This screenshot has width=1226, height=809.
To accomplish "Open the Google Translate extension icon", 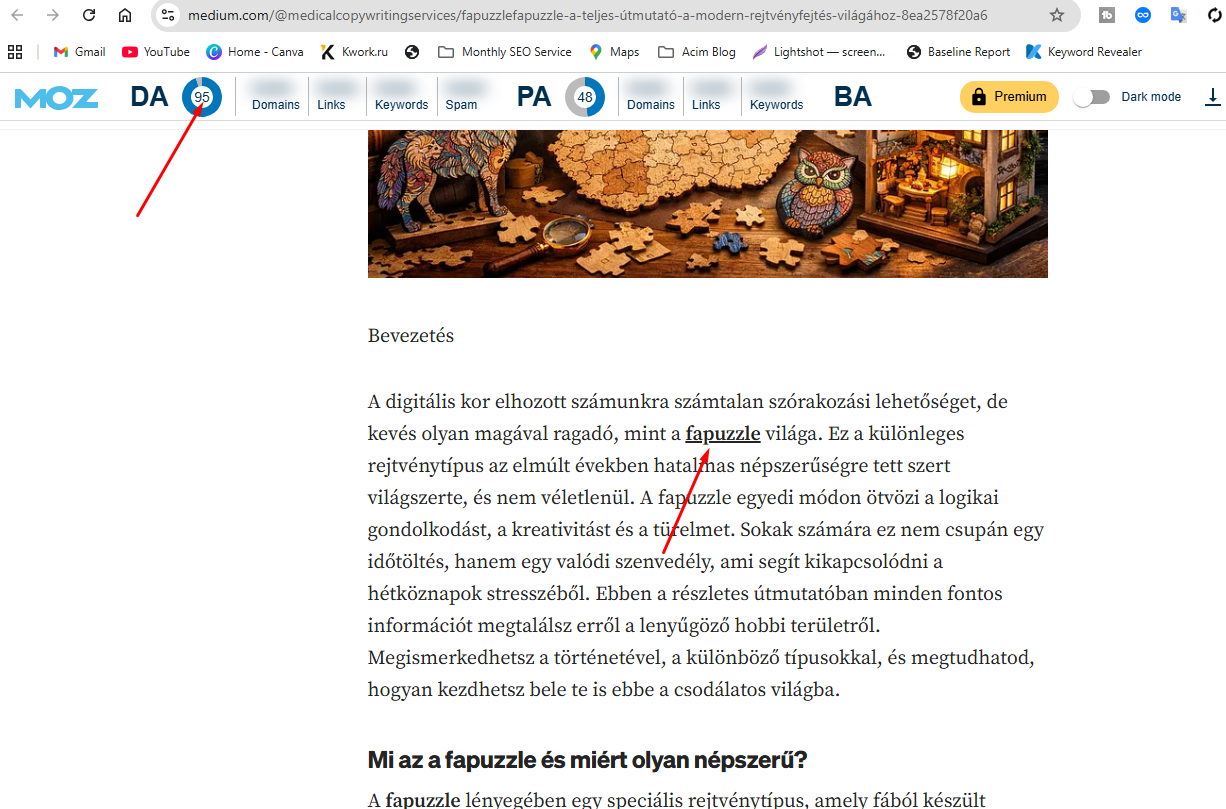I will (x=1179, y=15).
